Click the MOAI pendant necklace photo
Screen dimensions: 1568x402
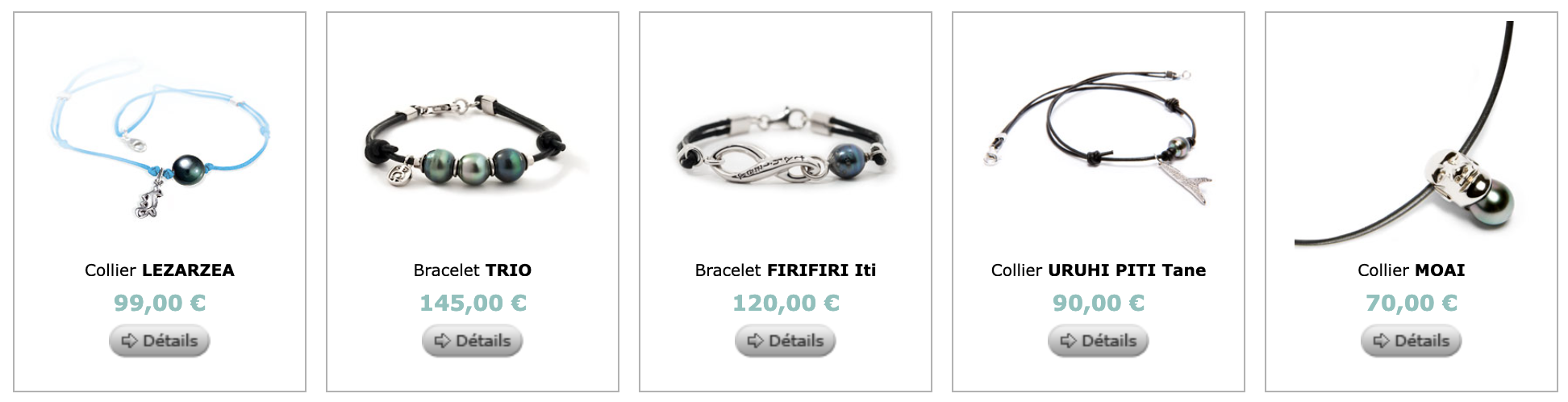point(1412,134)
